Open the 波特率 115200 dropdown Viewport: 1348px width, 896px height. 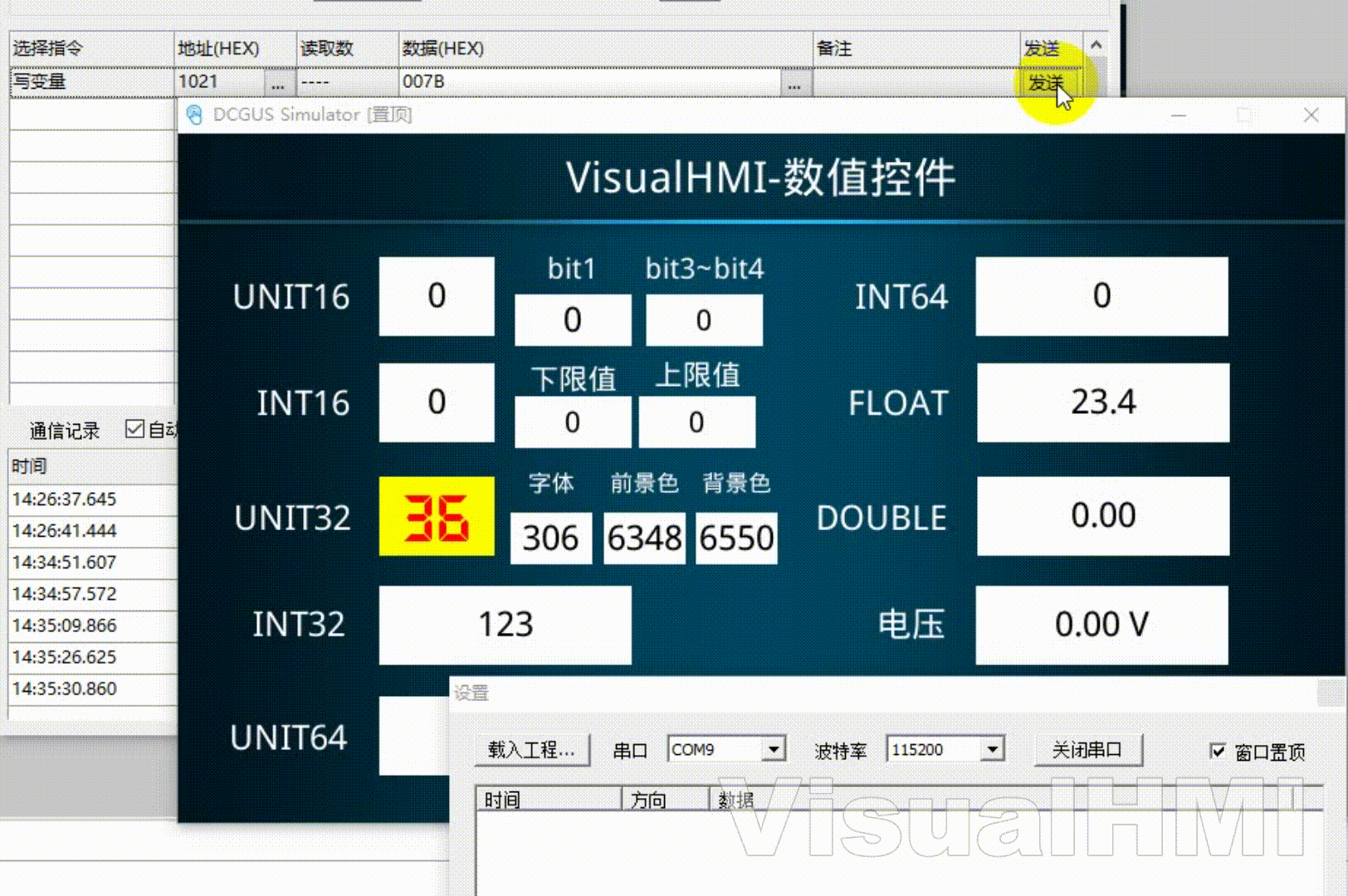point(992,750)
